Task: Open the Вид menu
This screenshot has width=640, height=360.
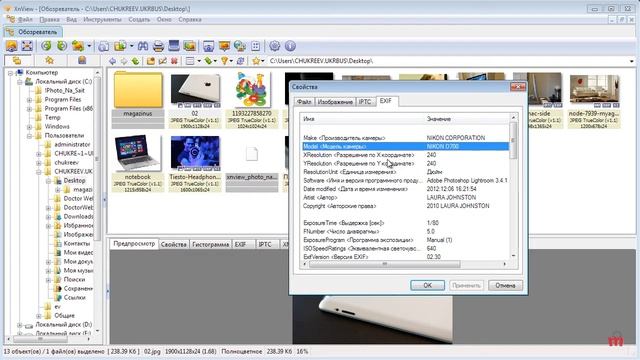Action: pyautogui.click(x=71, y=19)
